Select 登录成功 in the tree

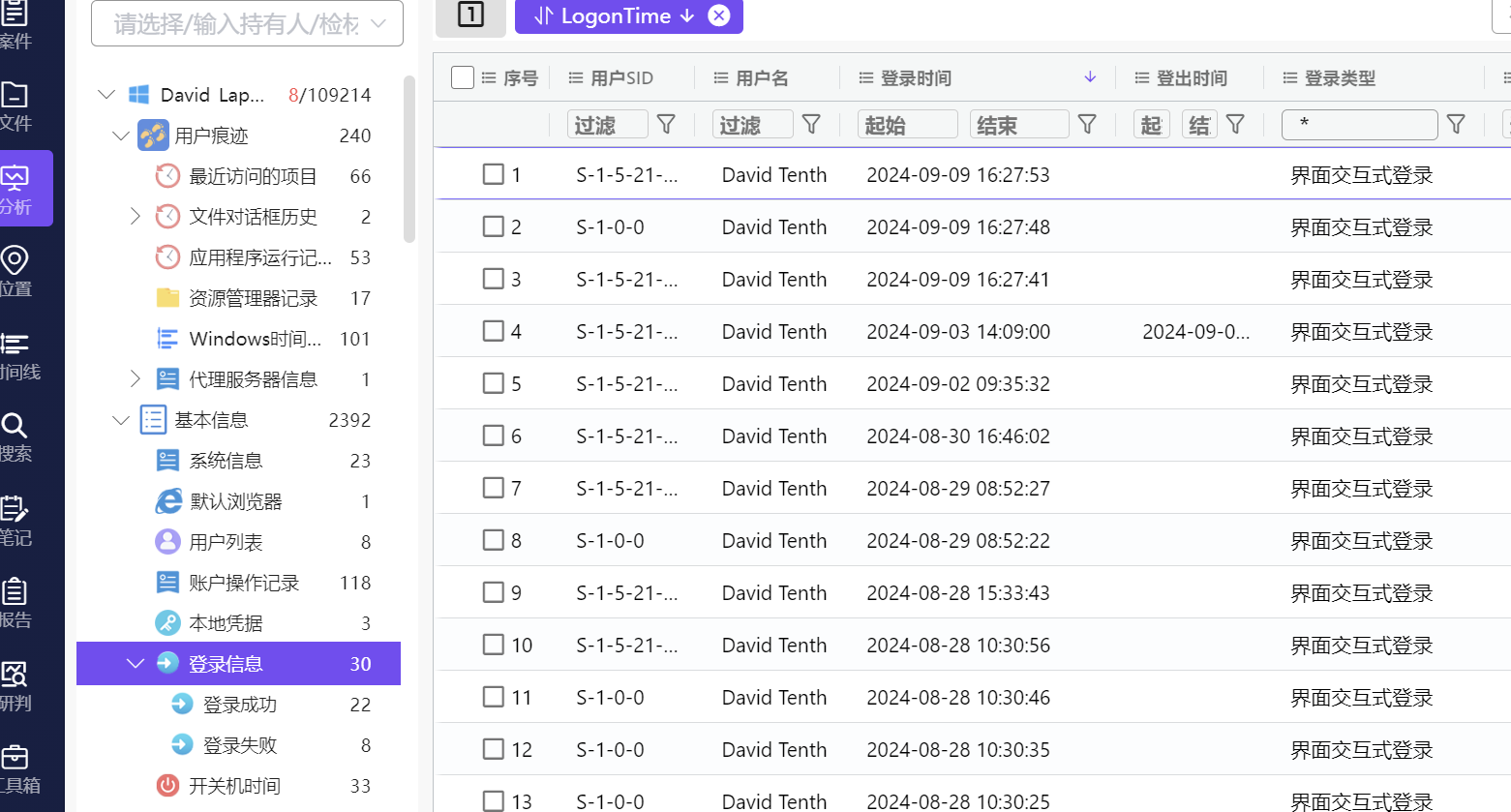pyautogui.click(x=239, y=705)
